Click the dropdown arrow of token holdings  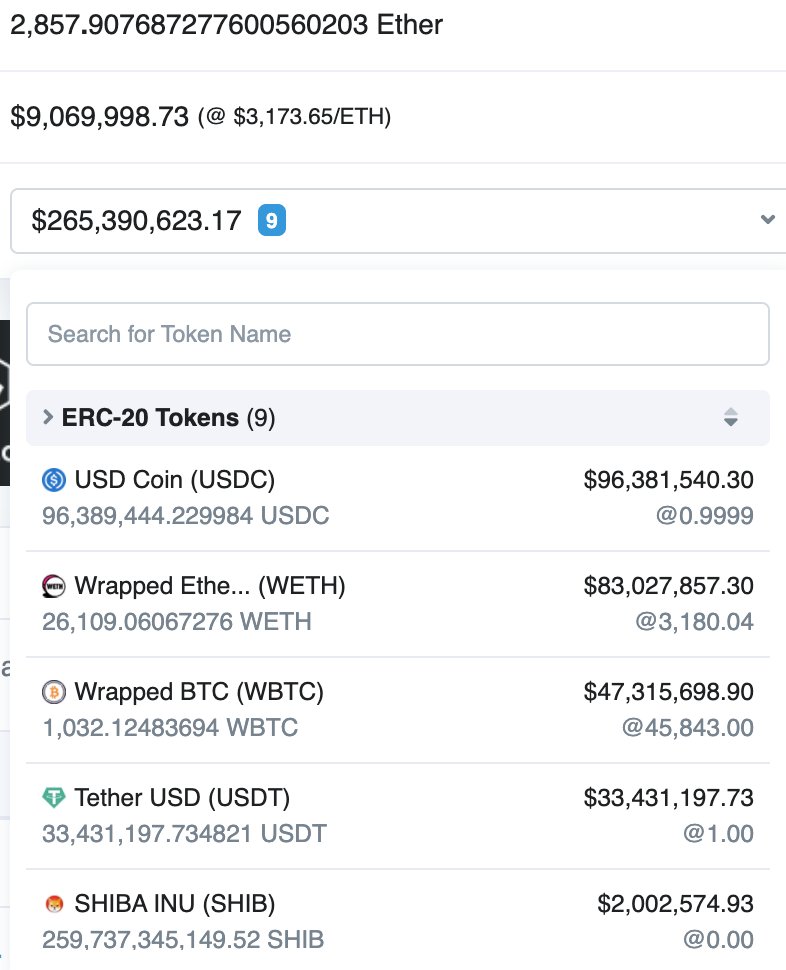click(767, 220)
